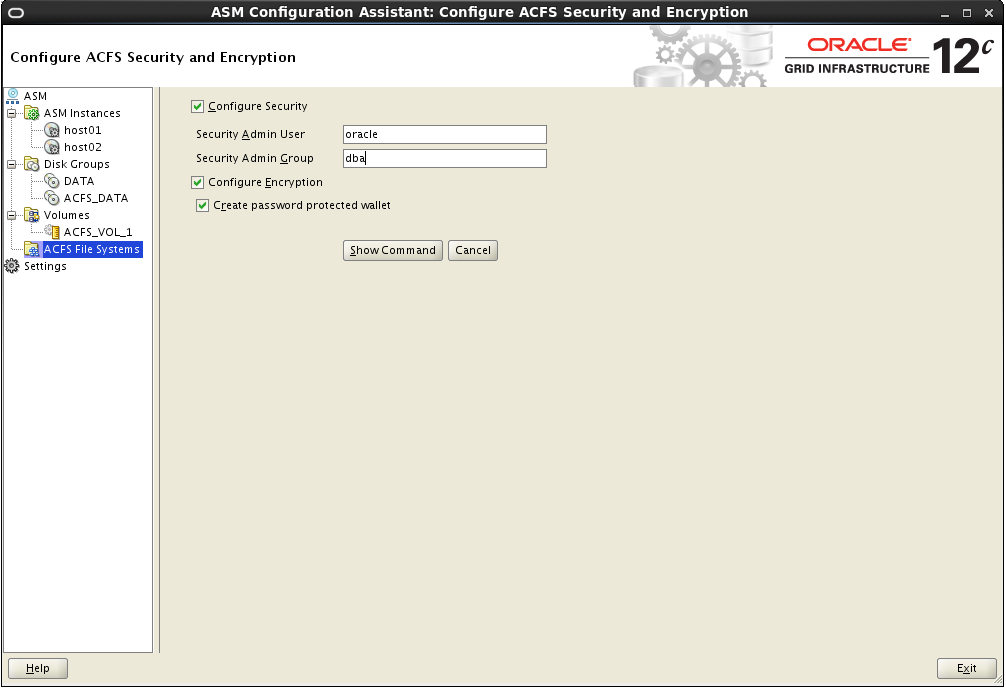Viewport: 1006px width, 688px height.
Task: Select Disk Groups in the tree
Action: click(76, 164)
